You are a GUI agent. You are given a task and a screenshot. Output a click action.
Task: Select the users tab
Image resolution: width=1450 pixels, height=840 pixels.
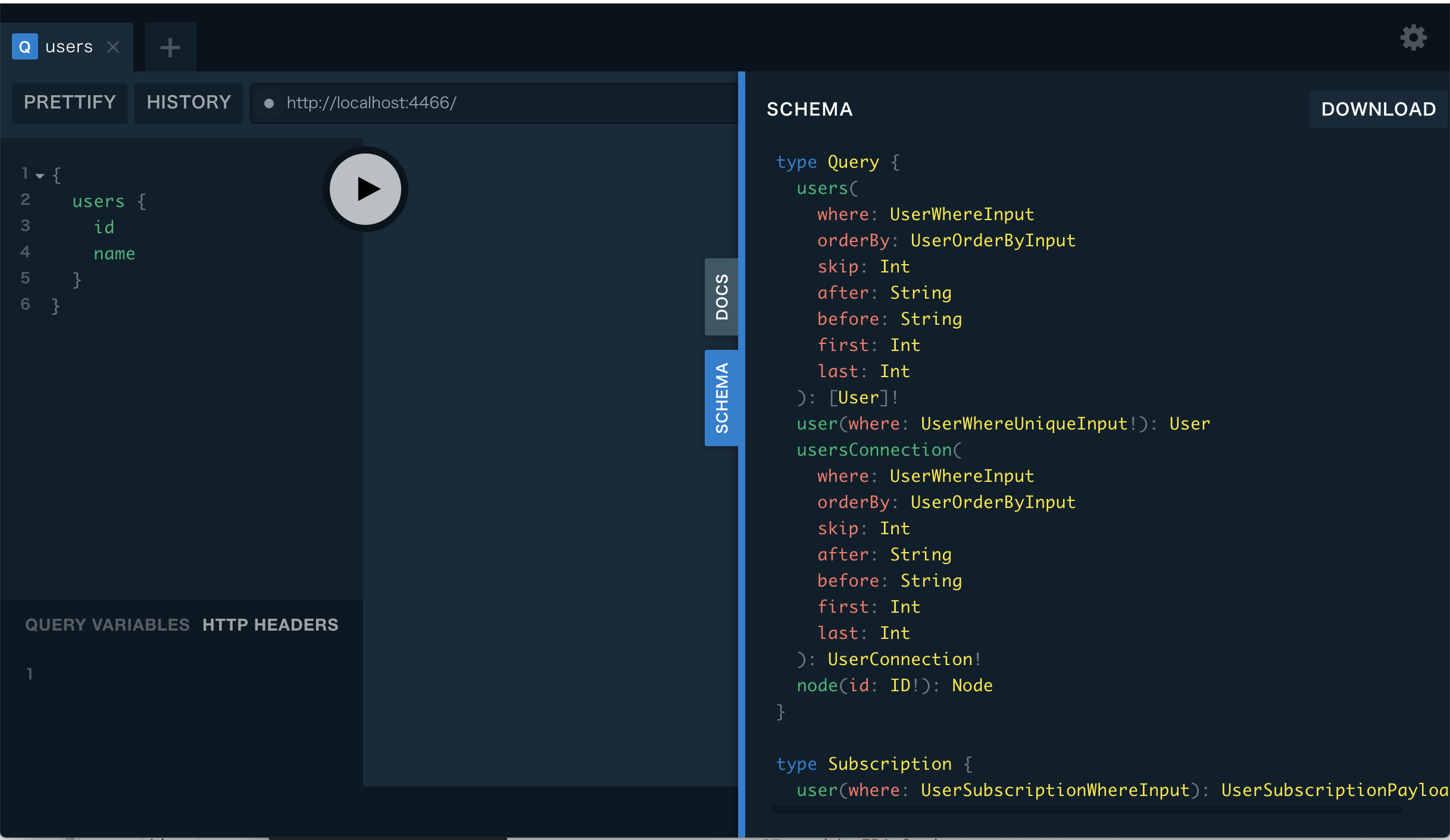68,46
